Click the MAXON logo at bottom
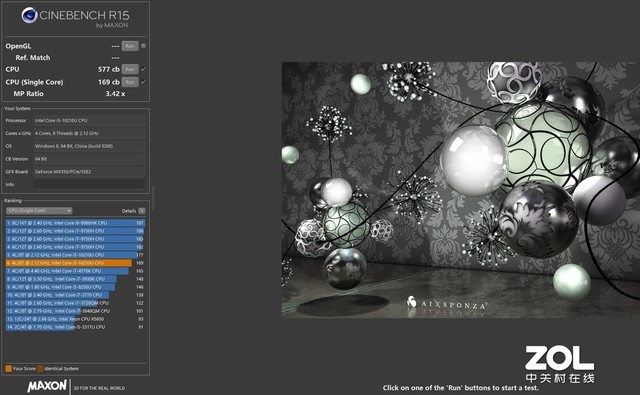The image size is (640, 395). [x=47, y=386]
